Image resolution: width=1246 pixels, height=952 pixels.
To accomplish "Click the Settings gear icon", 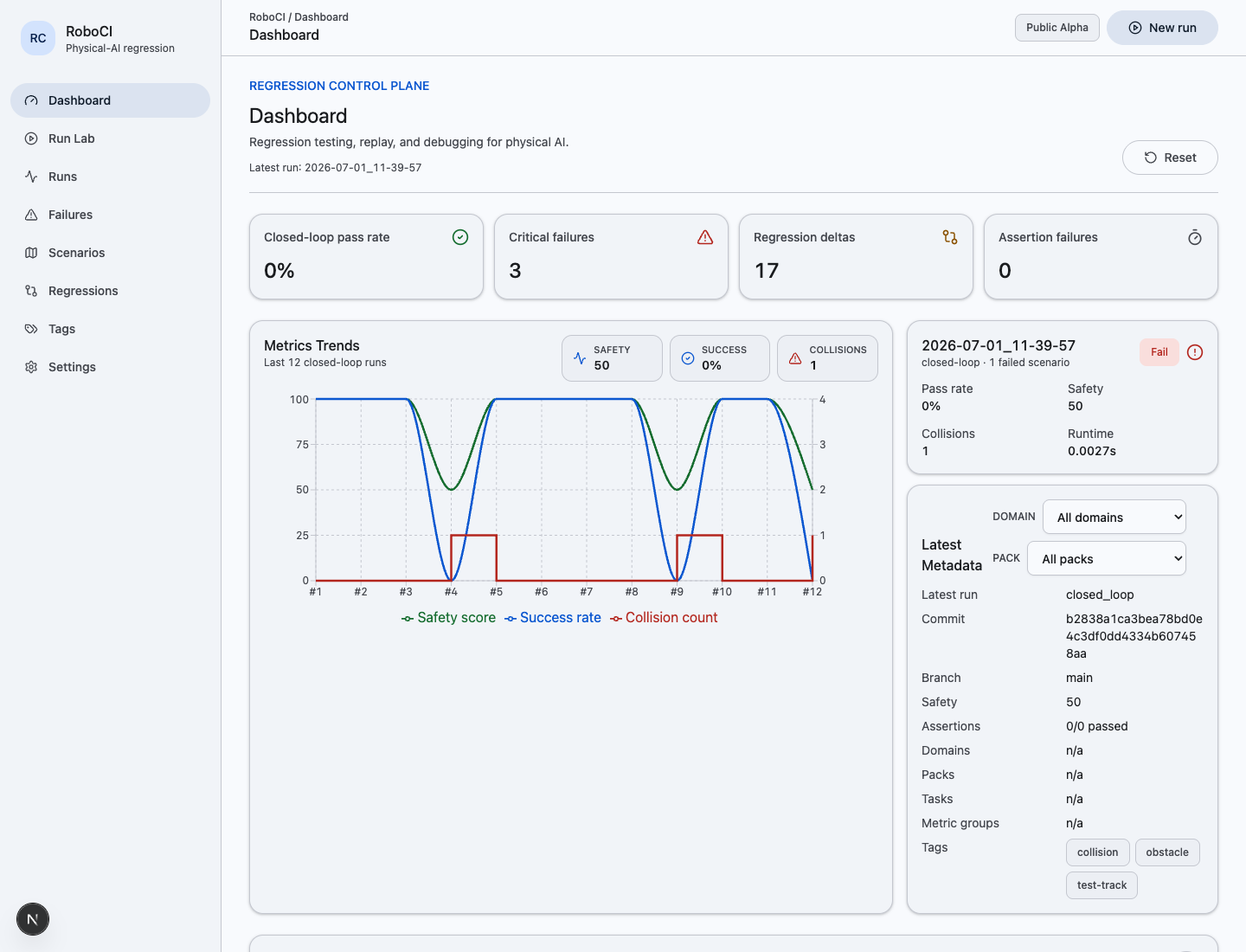I will pos(31,367).
